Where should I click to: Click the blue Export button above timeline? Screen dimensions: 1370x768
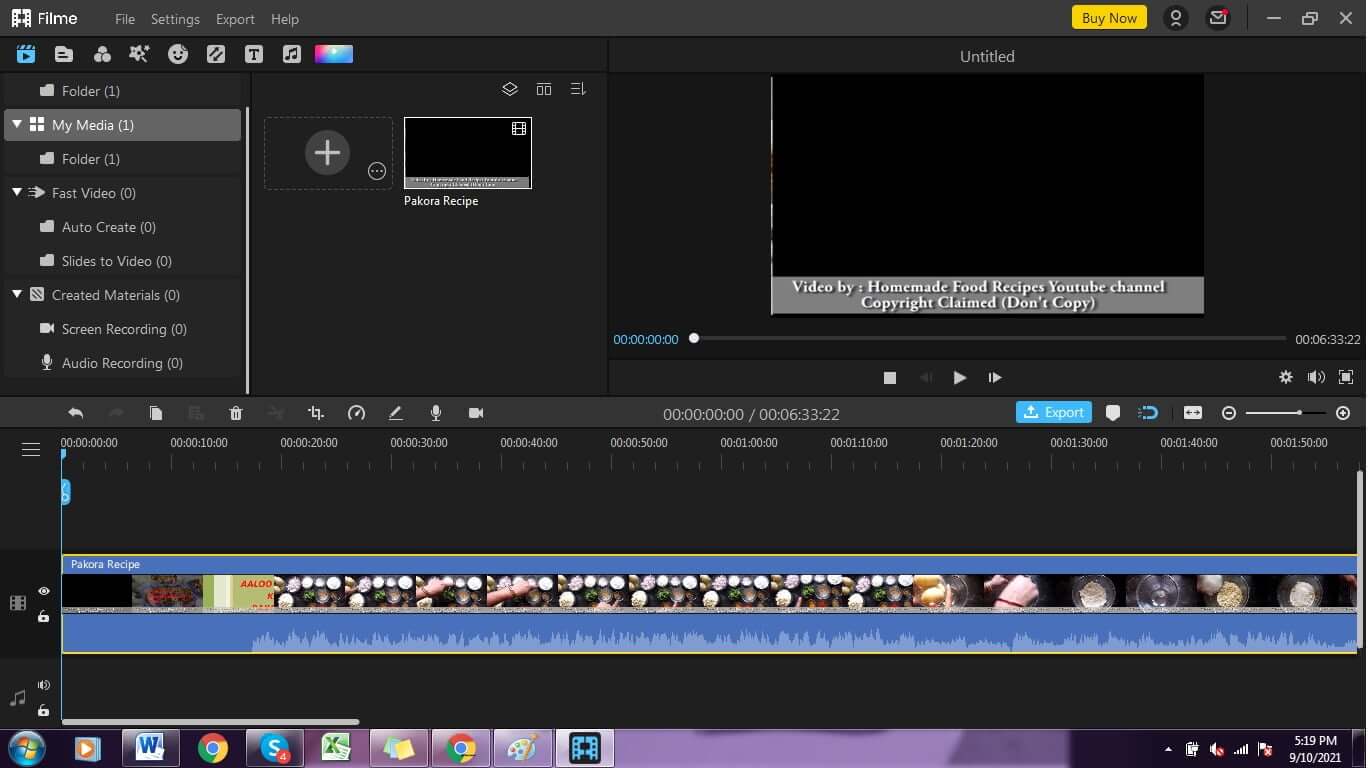click(x=1054, y=412)
